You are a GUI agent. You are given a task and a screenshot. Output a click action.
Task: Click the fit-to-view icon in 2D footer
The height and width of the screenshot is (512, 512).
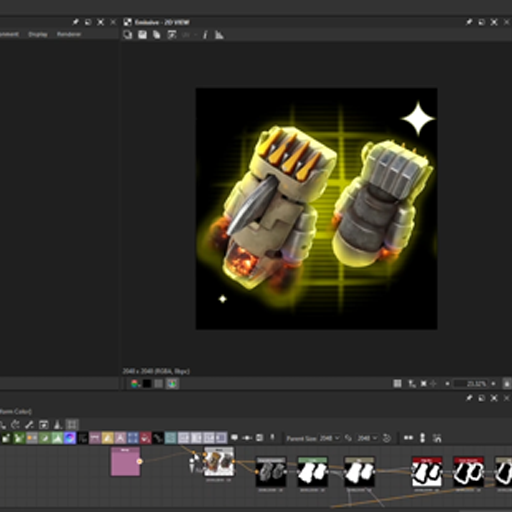(x=423, y=384)
